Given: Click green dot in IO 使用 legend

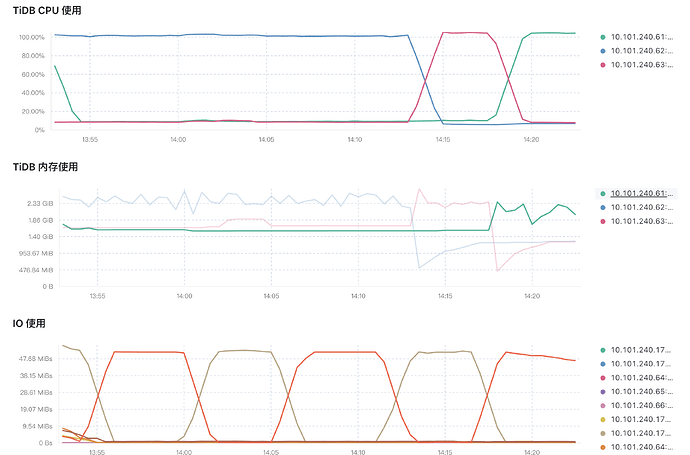Looking at the screenshot, I should [602, 349].
